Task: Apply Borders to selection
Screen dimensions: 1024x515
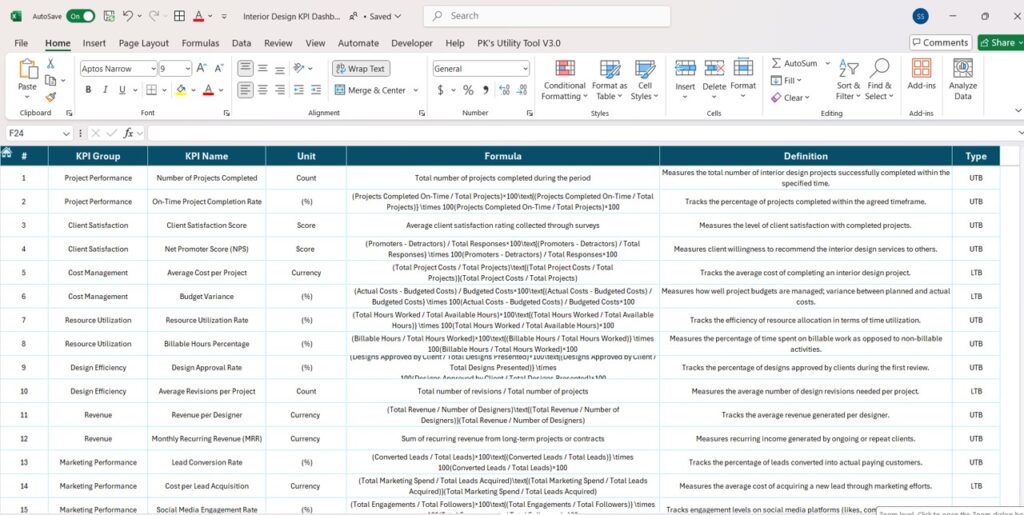Action: (x=151, y=90)
